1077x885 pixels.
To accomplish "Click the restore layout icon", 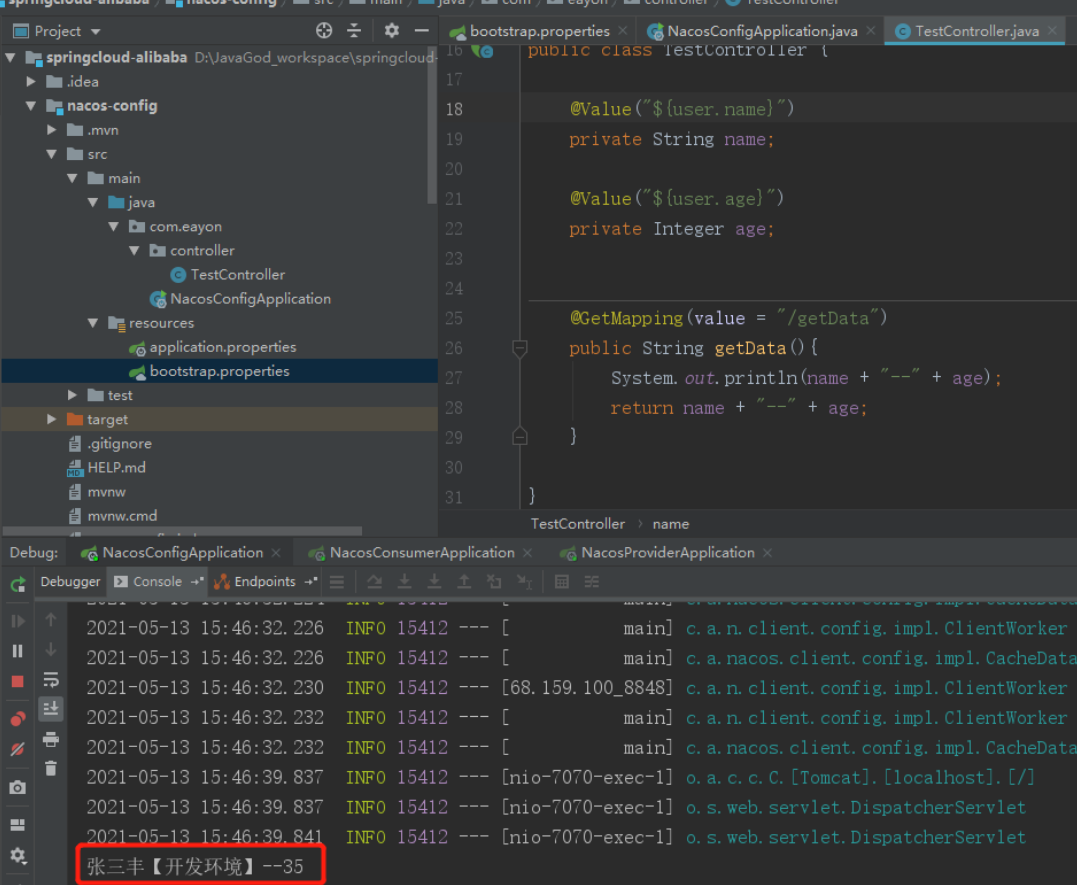I will [x=18, y=825].
